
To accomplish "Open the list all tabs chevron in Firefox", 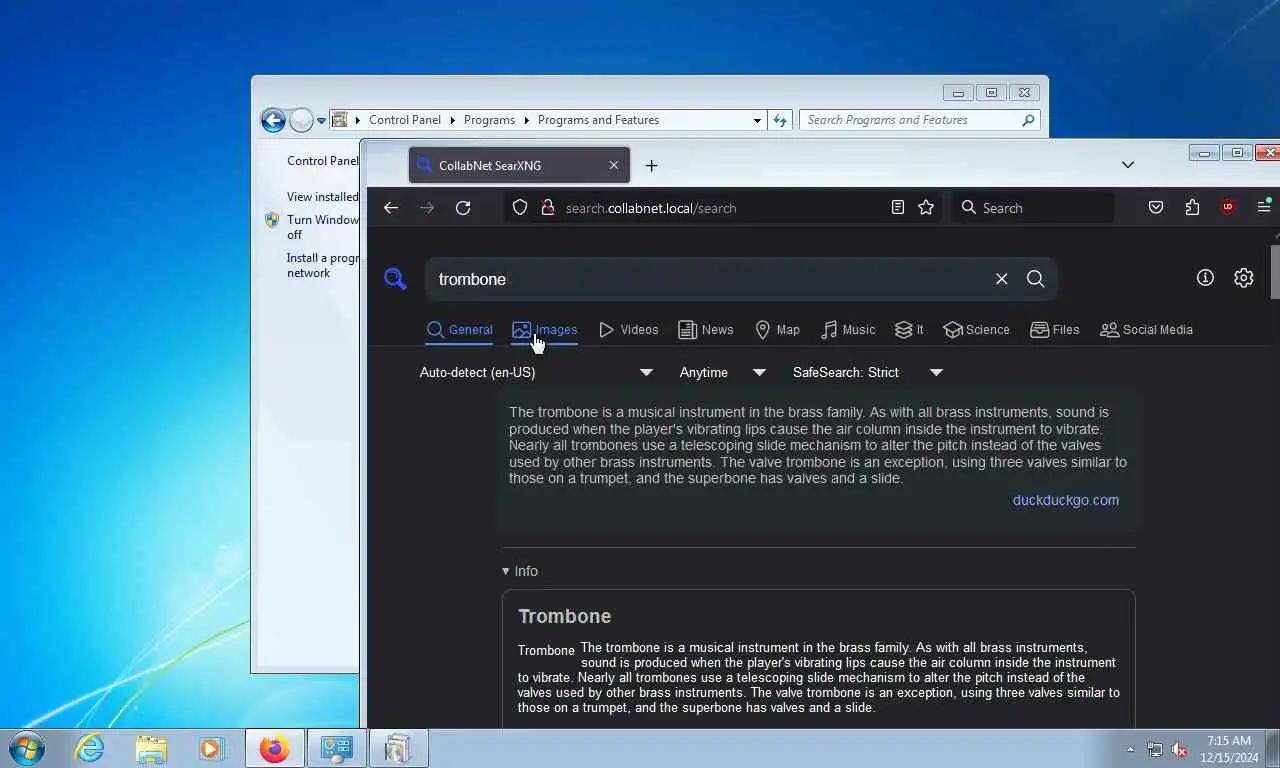I will (1127, 165).
